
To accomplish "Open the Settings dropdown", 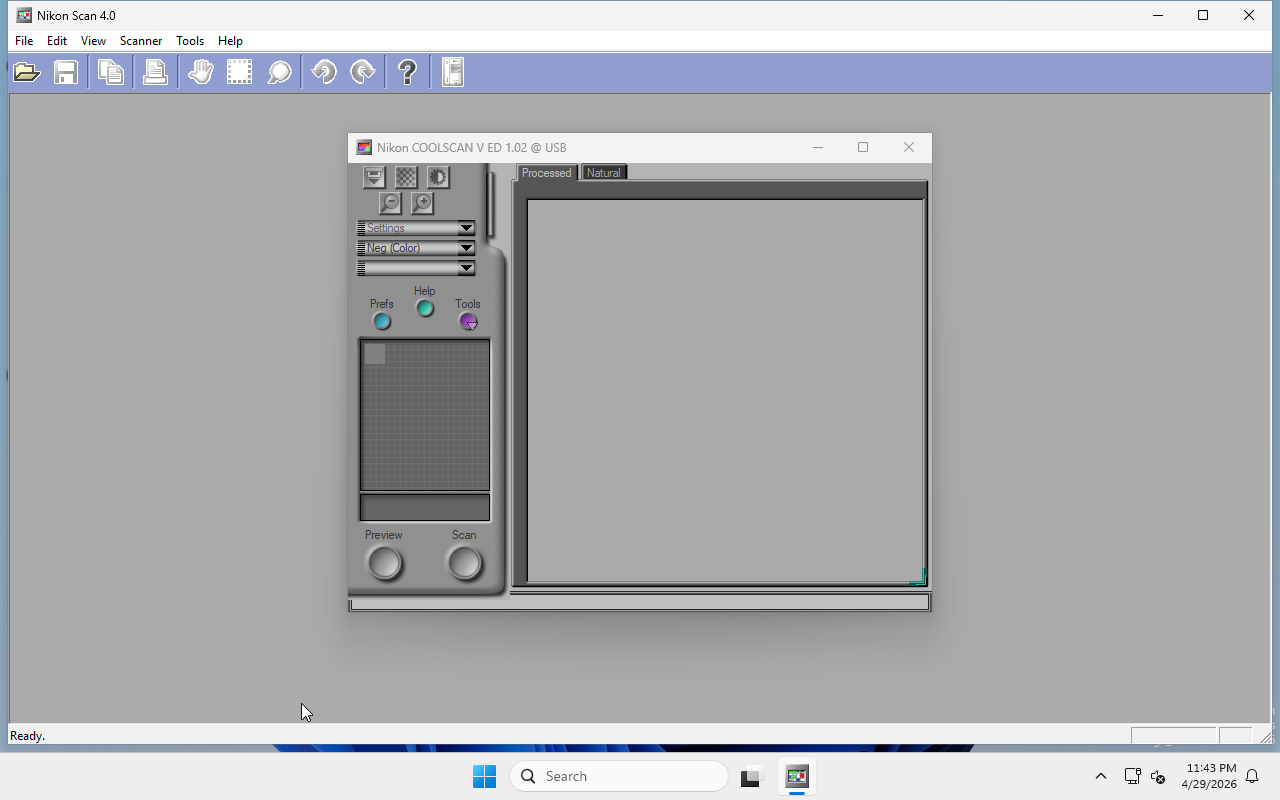I will click(x=416, y=228).
